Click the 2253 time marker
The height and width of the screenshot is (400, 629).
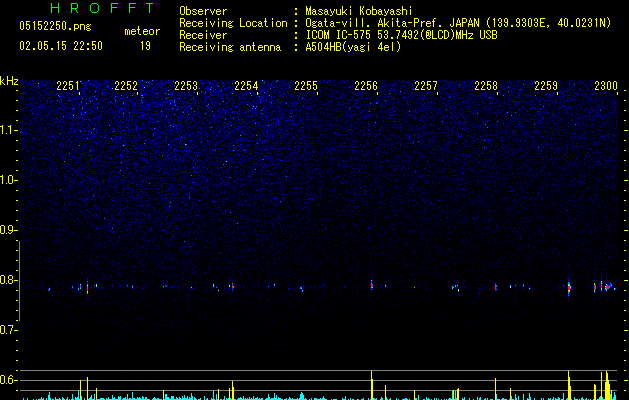[x=186, y=86]
